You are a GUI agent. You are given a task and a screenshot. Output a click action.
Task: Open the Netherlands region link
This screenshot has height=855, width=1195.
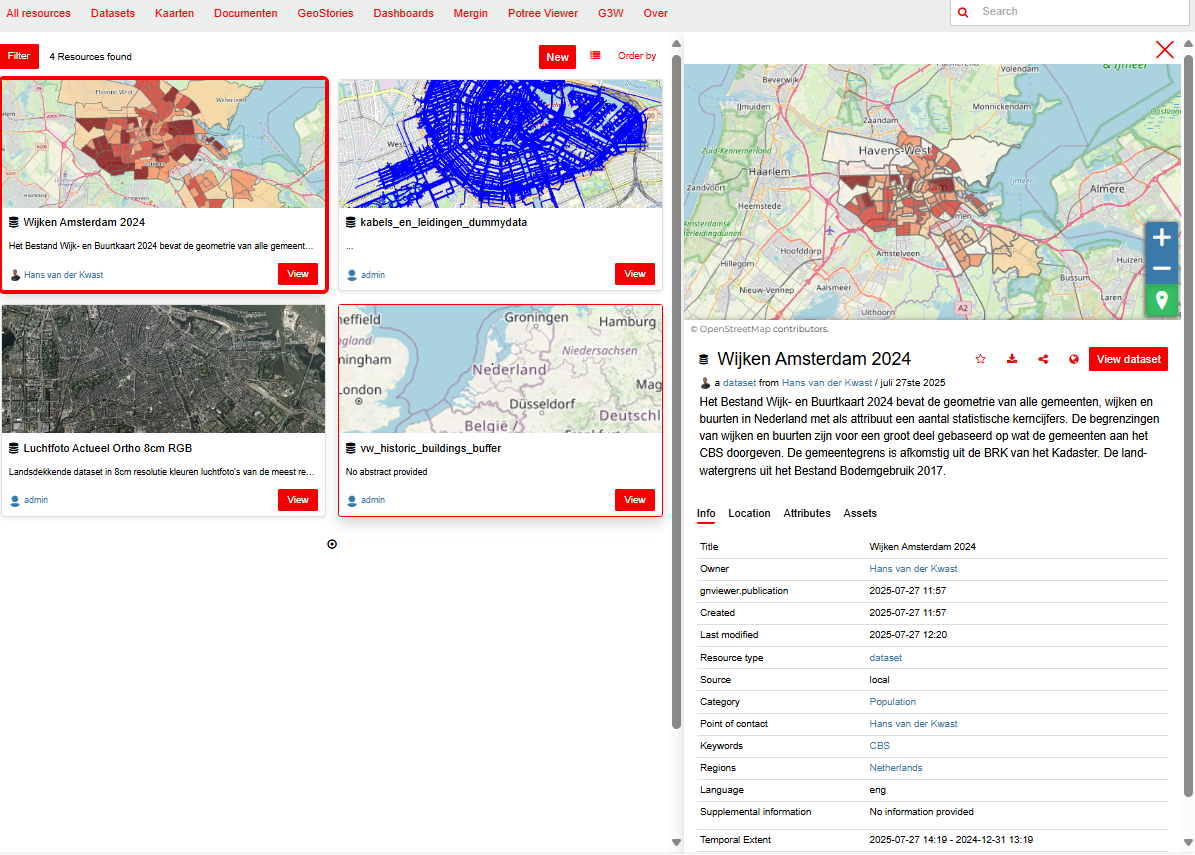[x=895, y=768]
